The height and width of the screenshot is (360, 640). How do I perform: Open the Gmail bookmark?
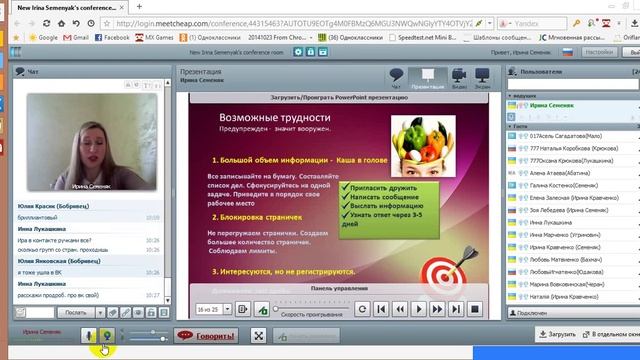(76, 38)
